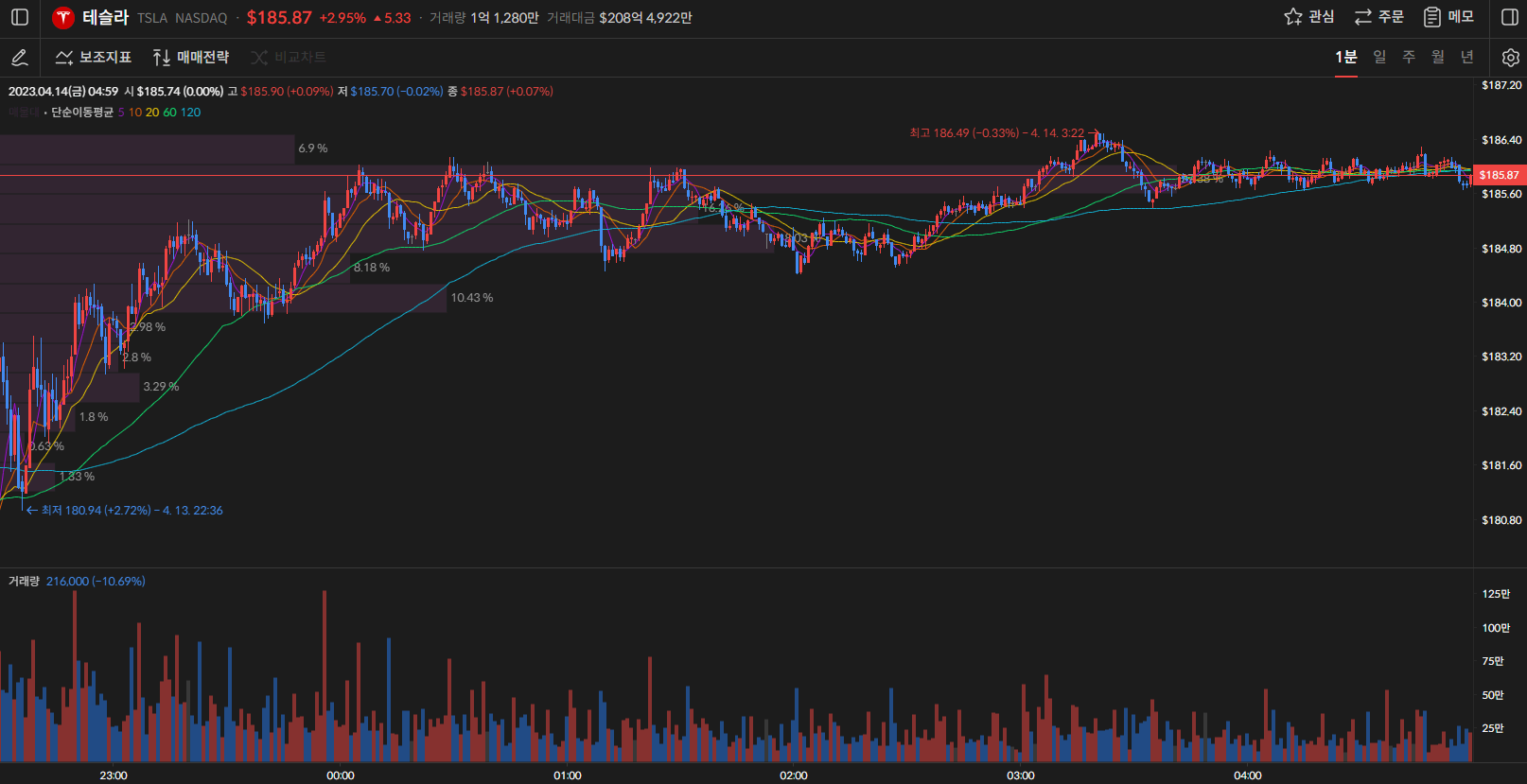Screen dimensions: 1527x784
Task: Open chart settings gear icon
Action: [1510, 58]
